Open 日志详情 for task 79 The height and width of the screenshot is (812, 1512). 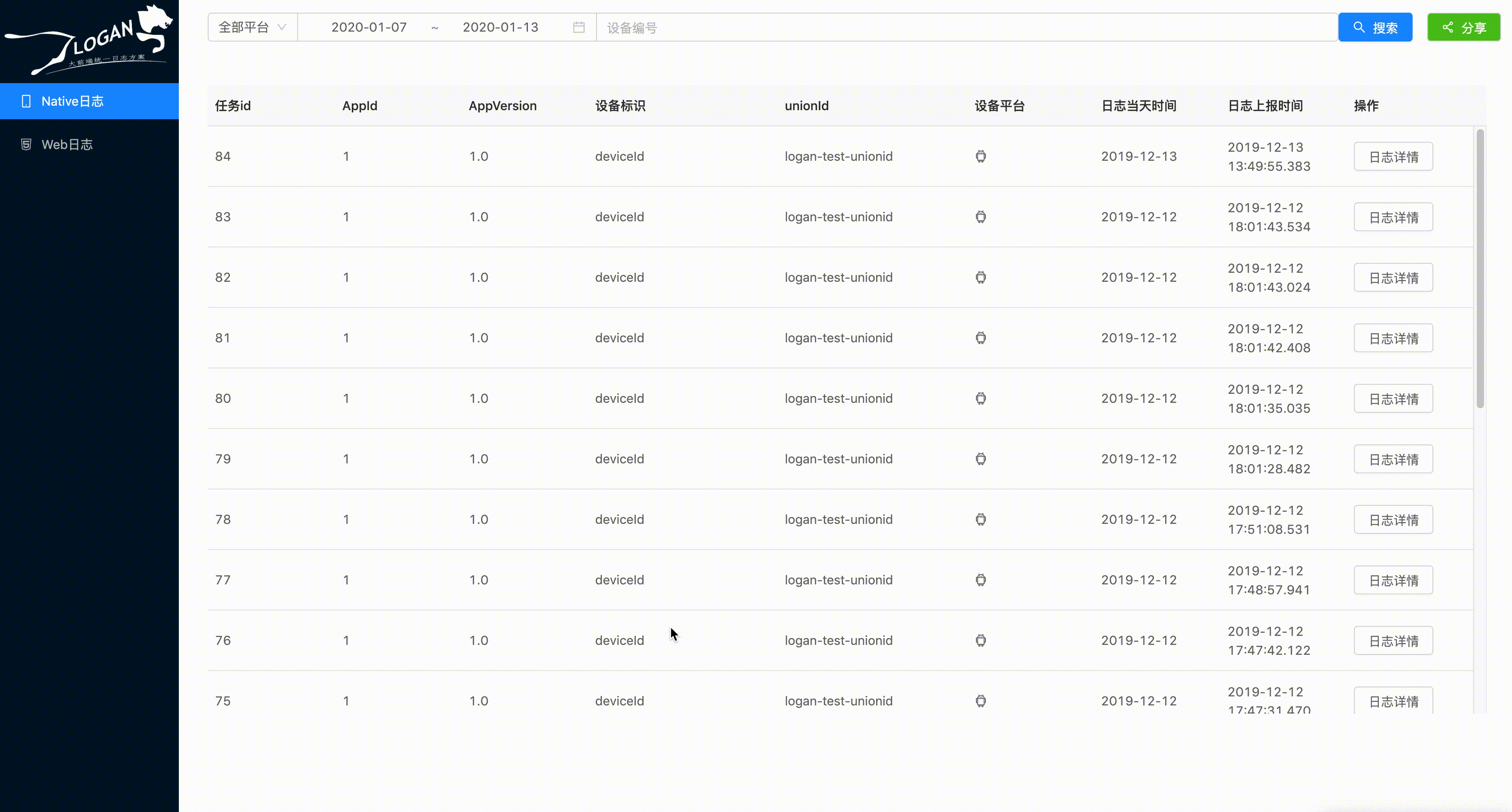[1393, 459]
